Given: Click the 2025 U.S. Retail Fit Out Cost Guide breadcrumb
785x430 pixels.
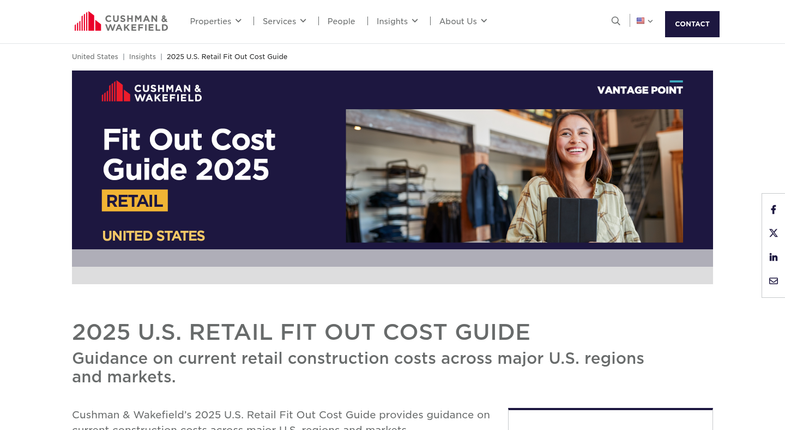Looking at the screenshot, I should (x=227, y=57).
